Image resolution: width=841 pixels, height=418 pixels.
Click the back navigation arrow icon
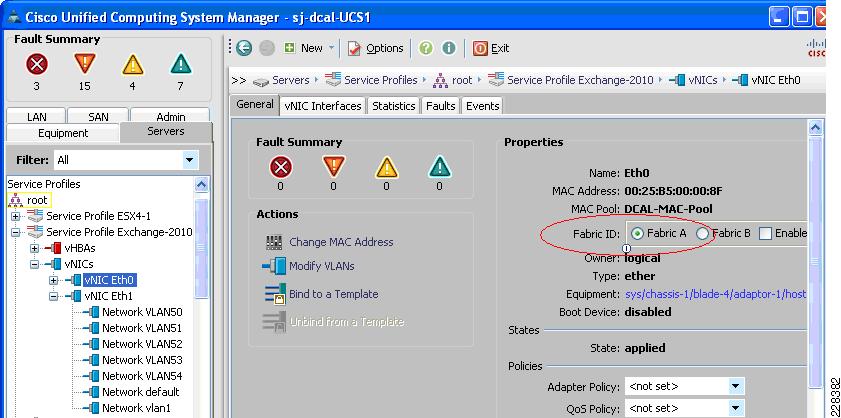pos(244,48)
